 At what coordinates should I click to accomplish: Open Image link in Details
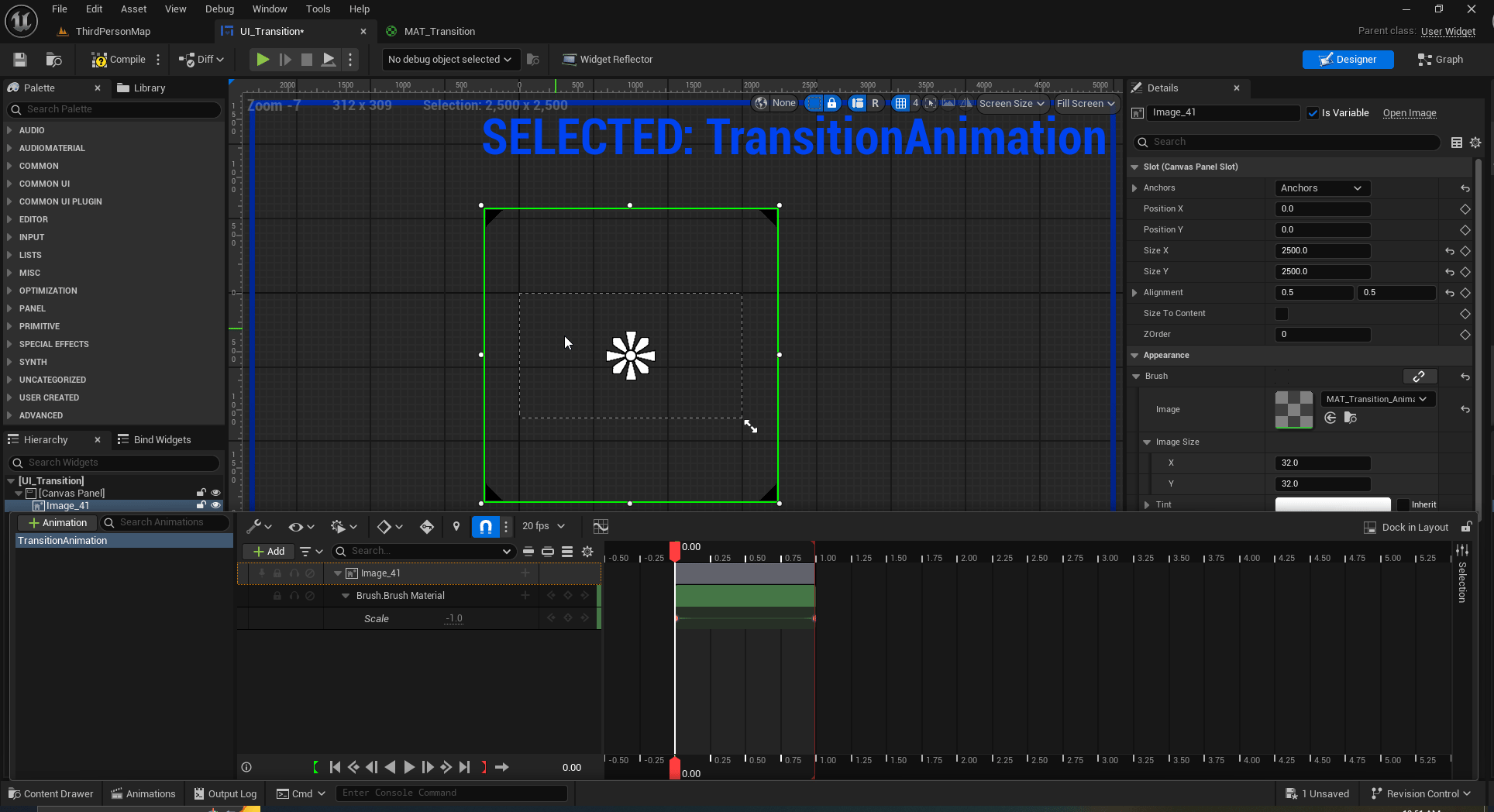[1410, 113]
